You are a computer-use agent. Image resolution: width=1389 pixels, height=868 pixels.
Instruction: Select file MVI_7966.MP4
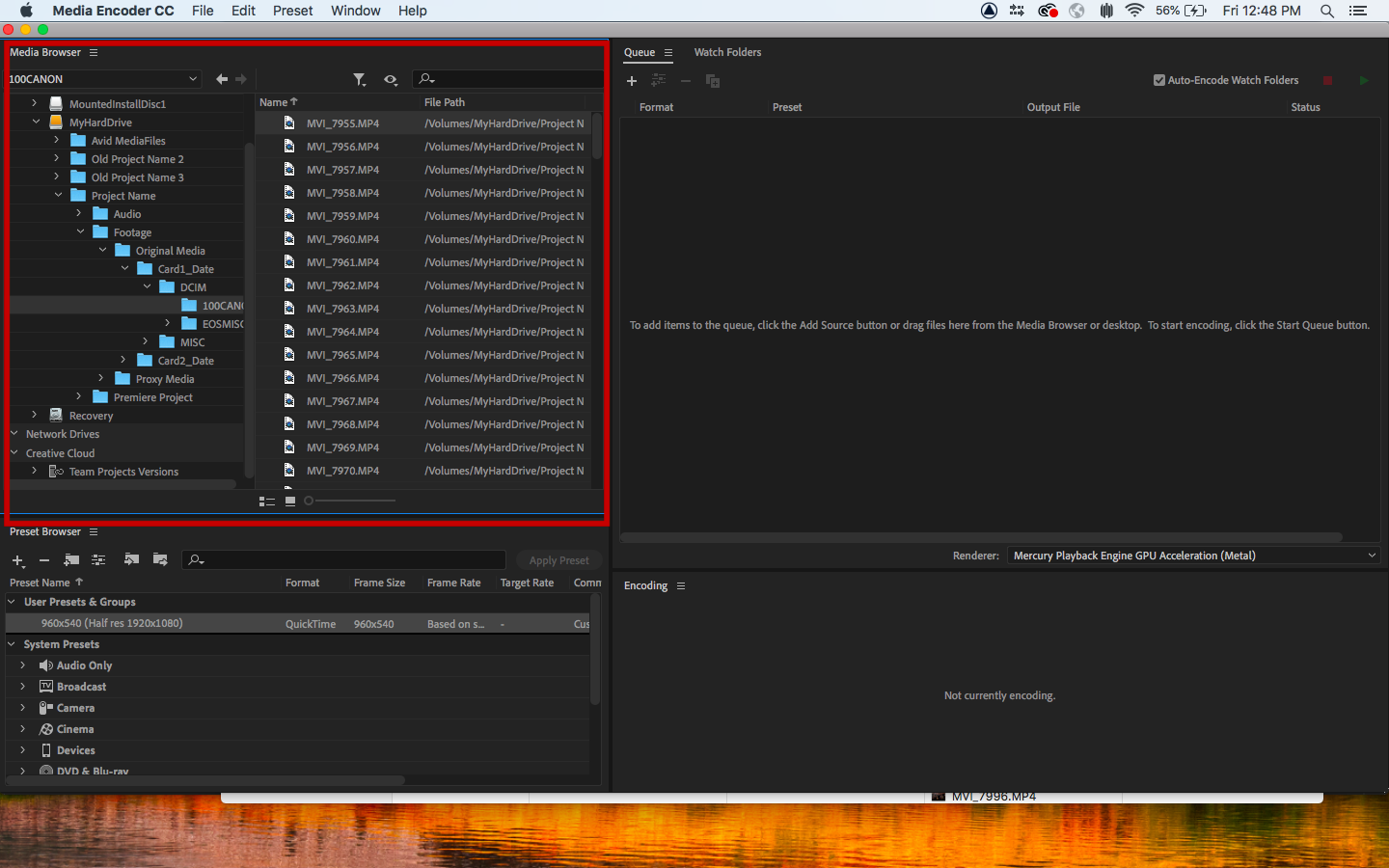click(x=342, y=378)
